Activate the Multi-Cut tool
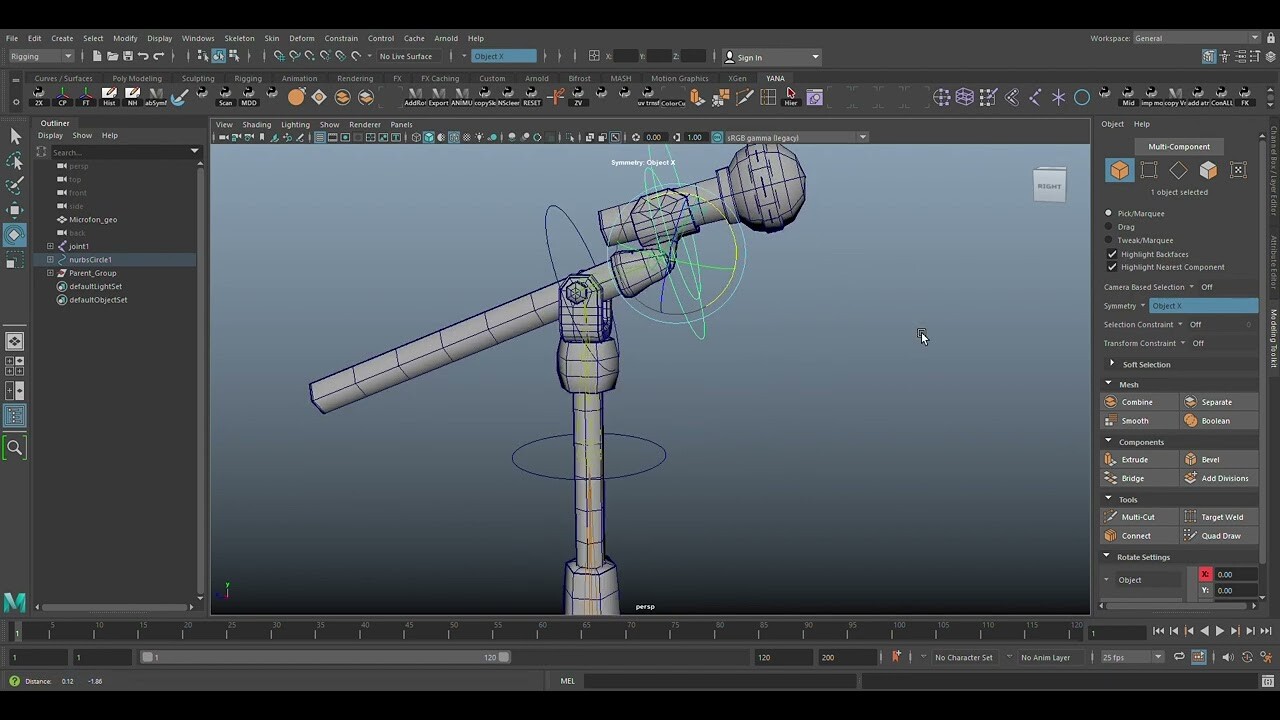 [x=1137, y=516]
